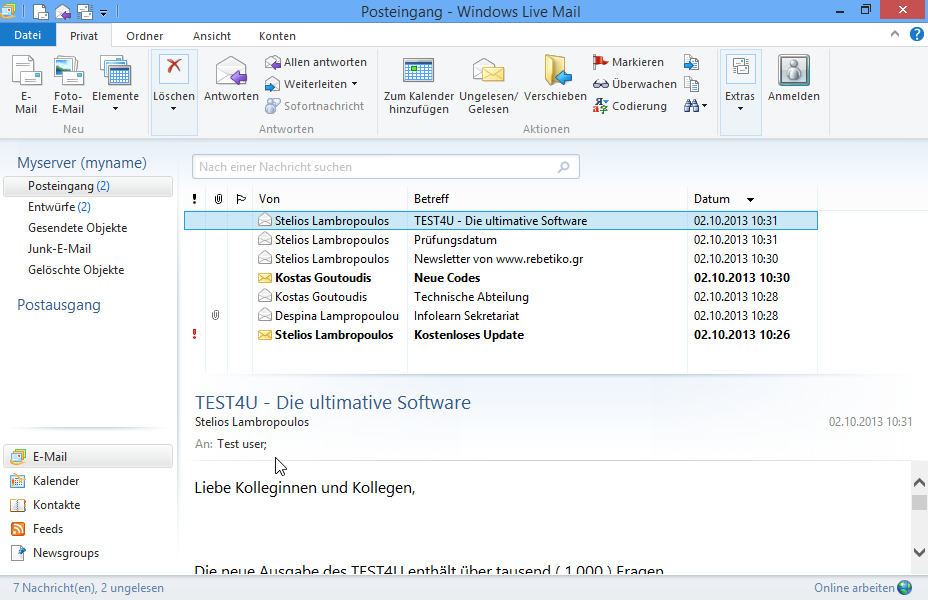The image size is (928, 600).
Task: Toggle Überwachen watch on conversation
Action: point(634,84)
